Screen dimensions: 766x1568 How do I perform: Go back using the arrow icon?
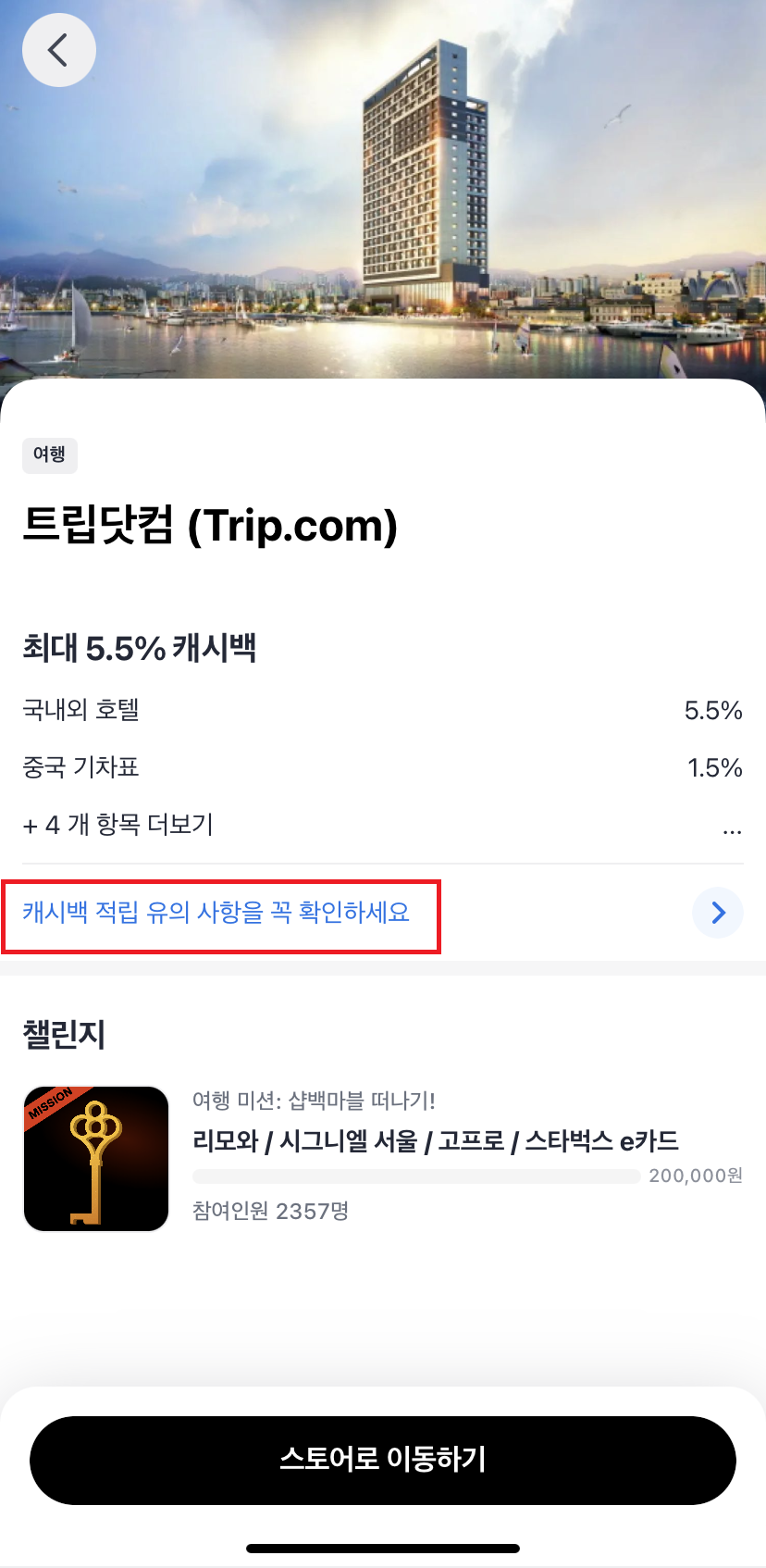point(58,50)
